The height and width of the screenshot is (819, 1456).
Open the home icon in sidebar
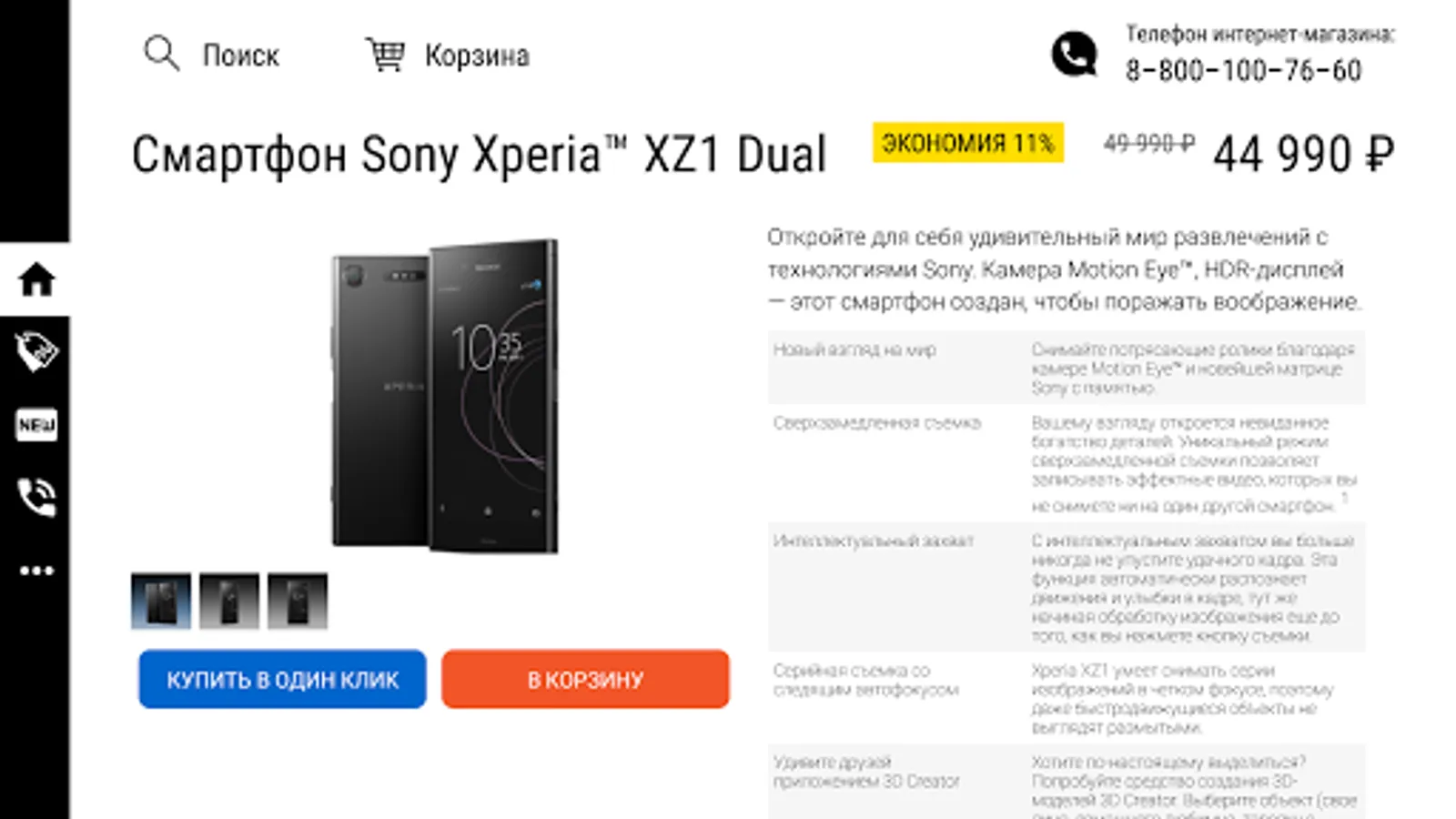[x=35, y=279]
